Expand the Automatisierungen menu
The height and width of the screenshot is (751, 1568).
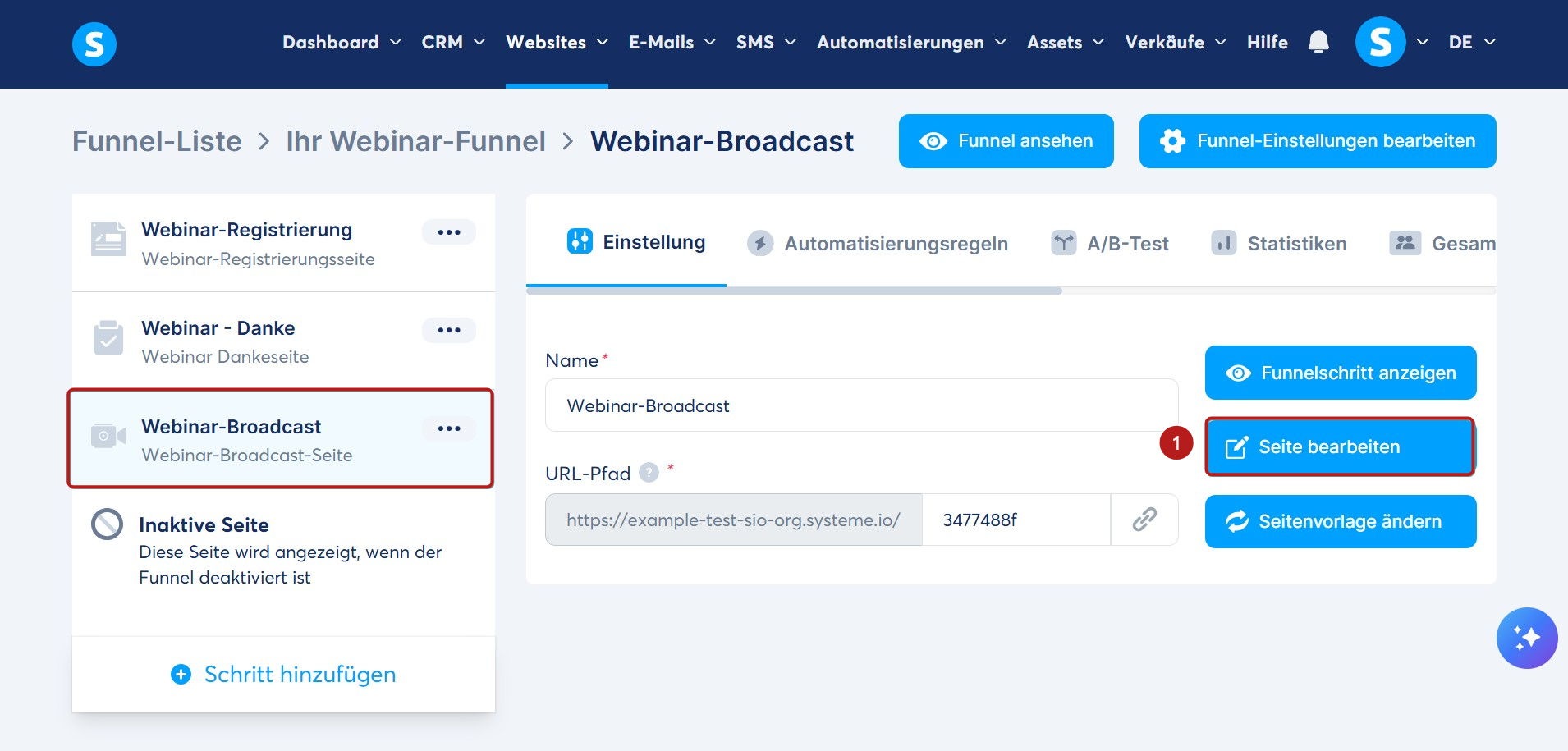click(x=911, y=42)
